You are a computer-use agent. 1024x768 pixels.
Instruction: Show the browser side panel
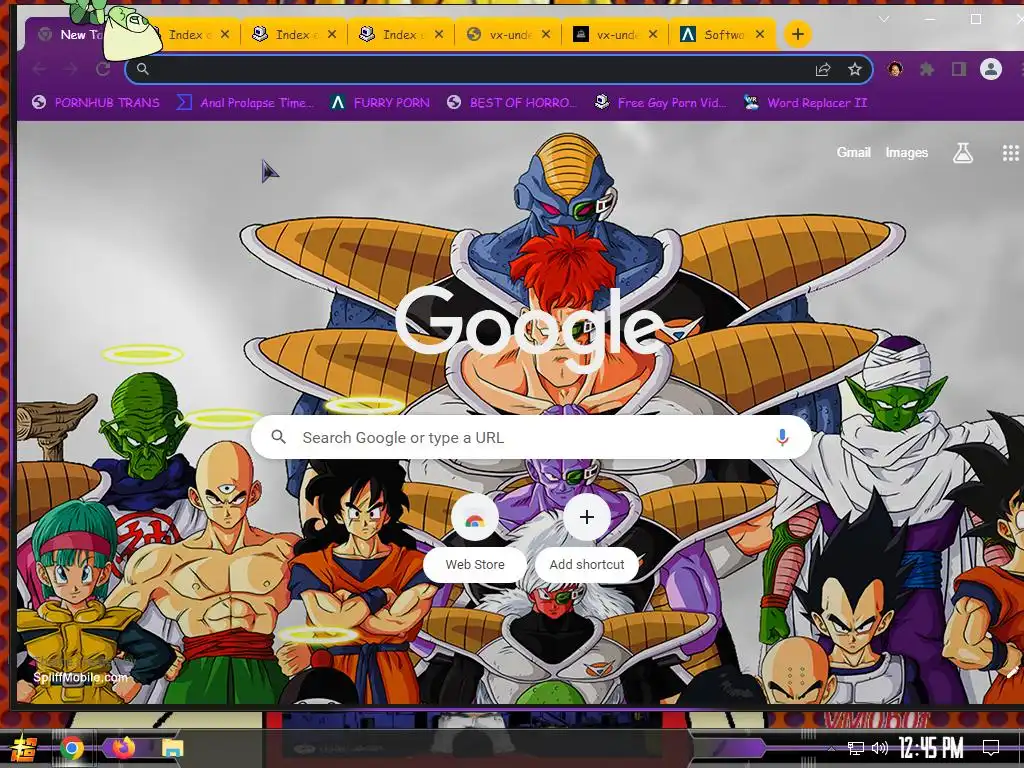point(958,69)
